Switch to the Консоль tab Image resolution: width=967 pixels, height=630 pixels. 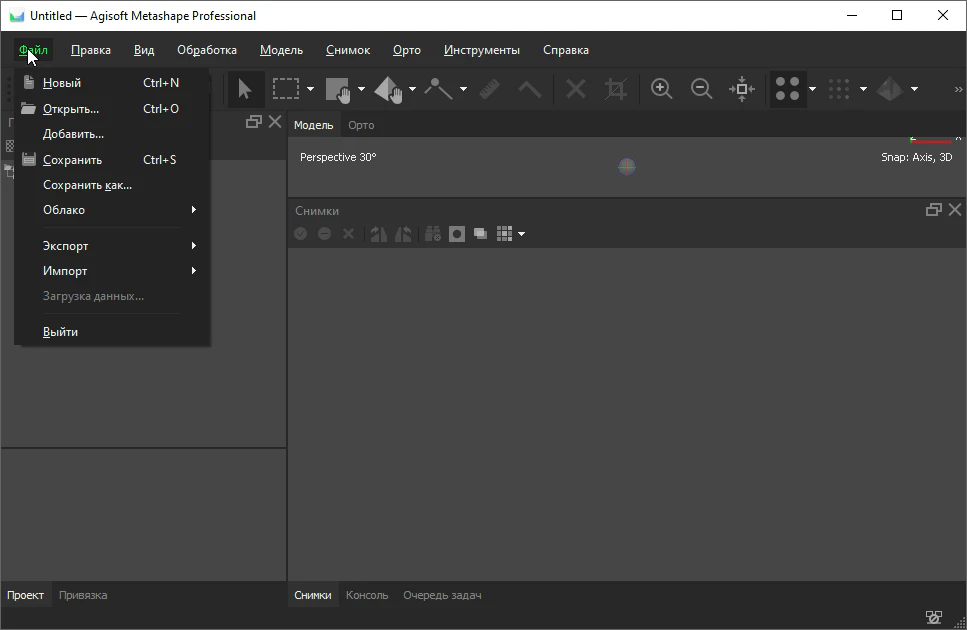367,595
